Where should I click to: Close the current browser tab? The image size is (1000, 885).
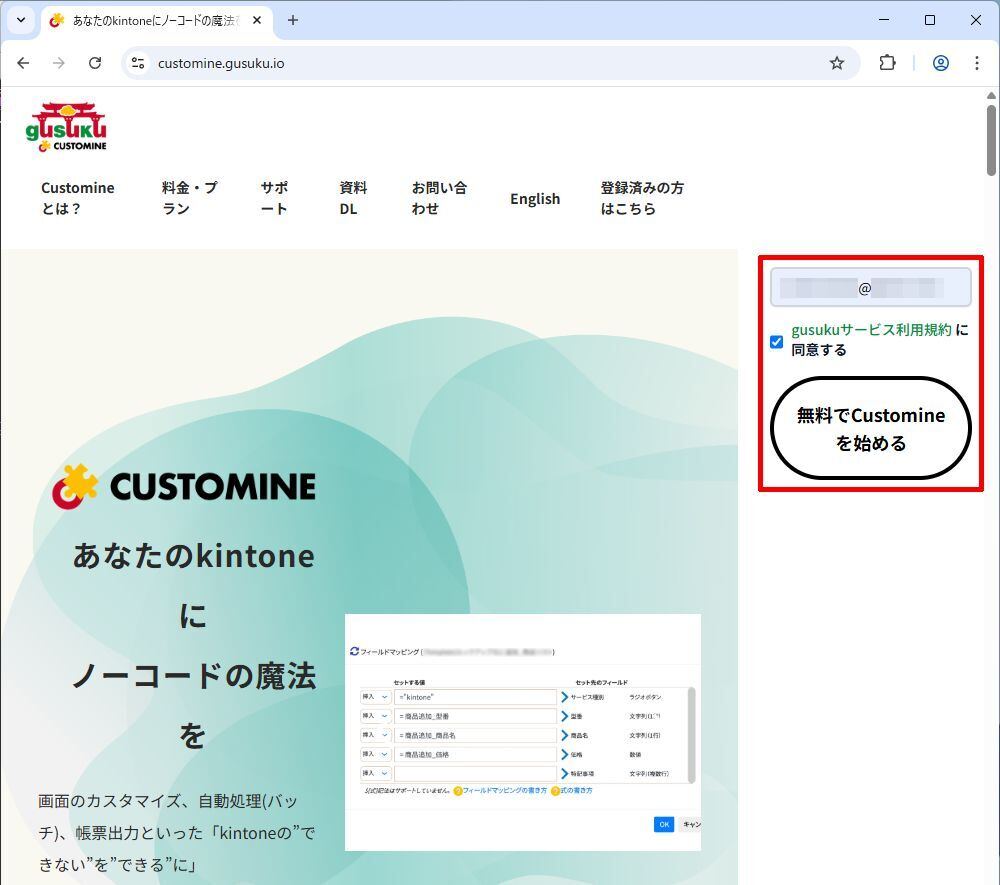[x=257, y=20]
